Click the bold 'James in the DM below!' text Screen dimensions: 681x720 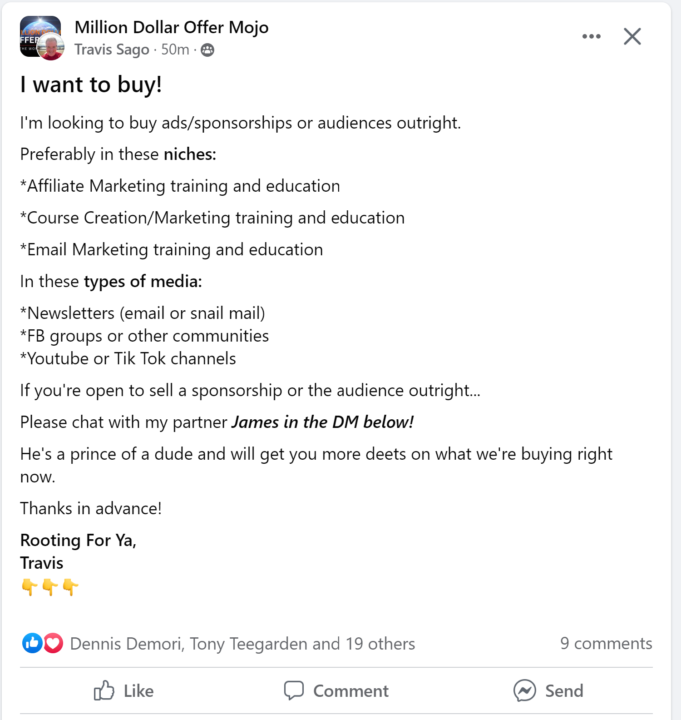click(322, 422)
